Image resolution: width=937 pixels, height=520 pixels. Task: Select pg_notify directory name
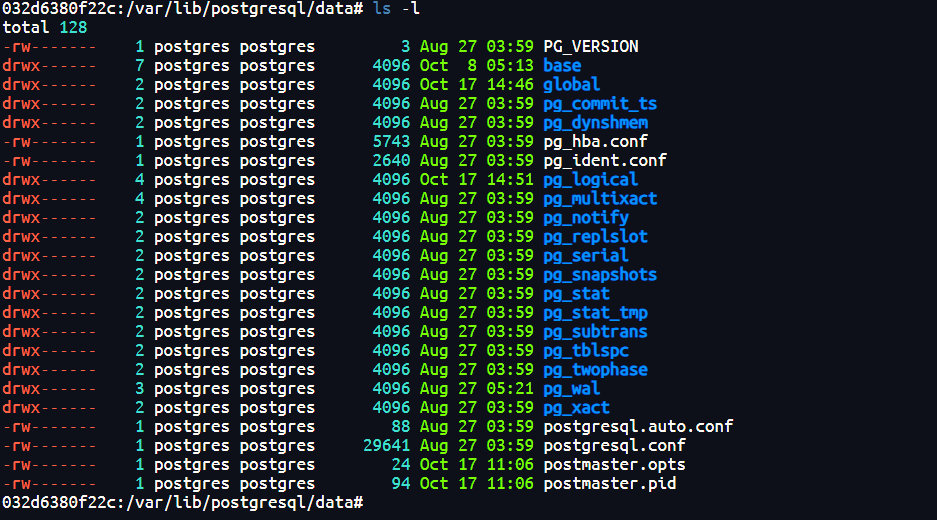[586, 218]
